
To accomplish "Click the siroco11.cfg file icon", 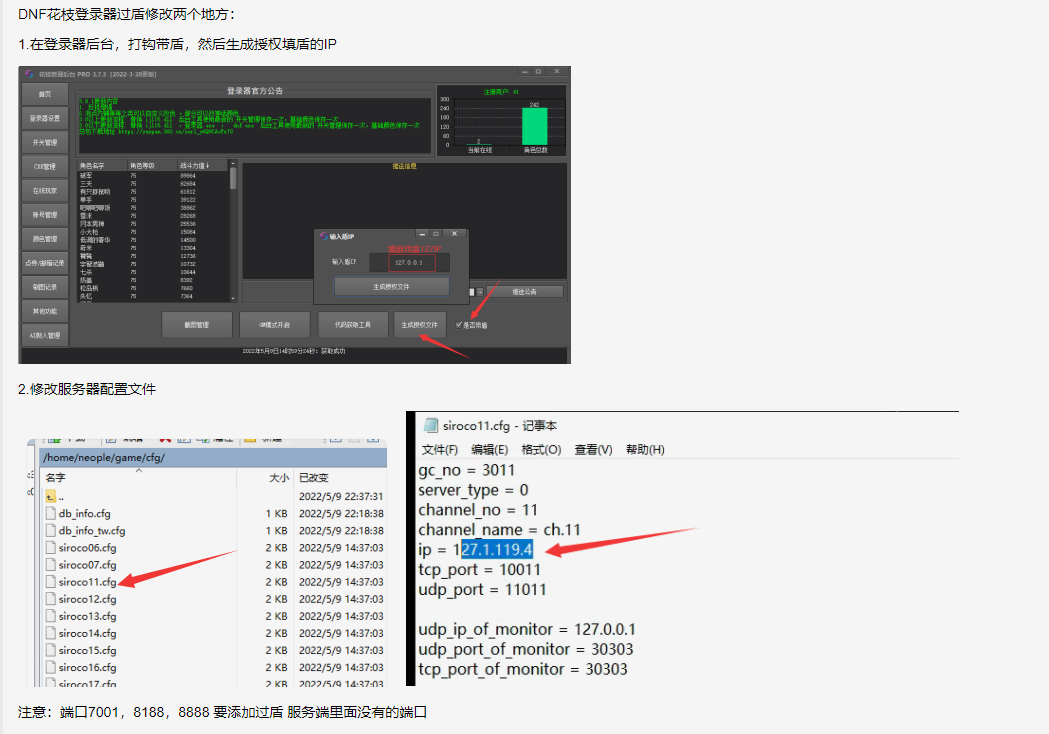I will 51,581.
